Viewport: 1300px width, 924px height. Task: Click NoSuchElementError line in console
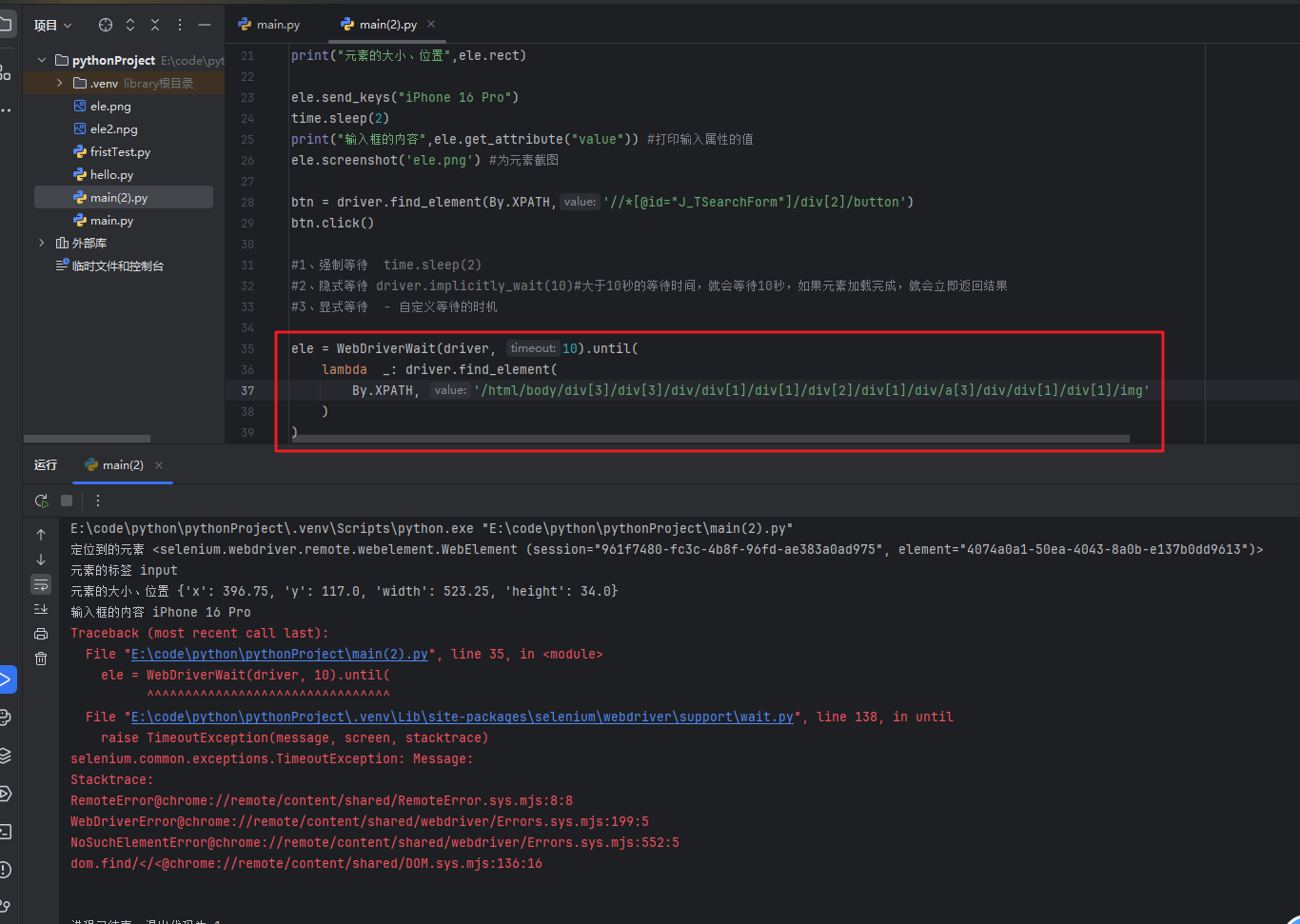(x=375, y=842)
